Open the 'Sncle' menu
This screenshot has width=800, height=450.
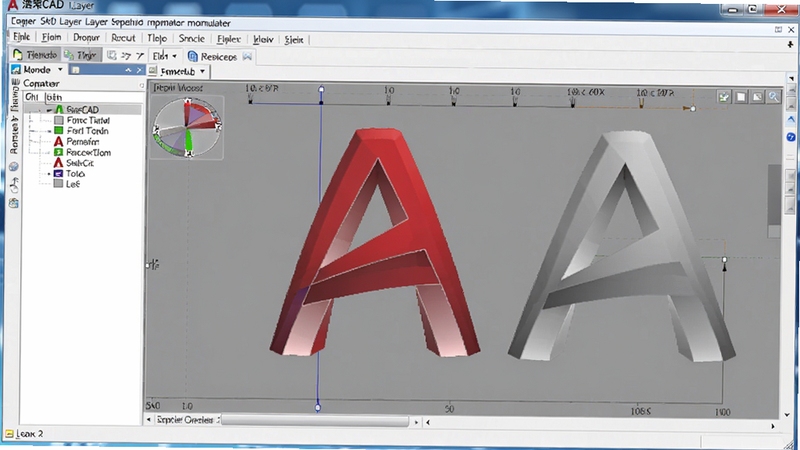click(192, 38)
